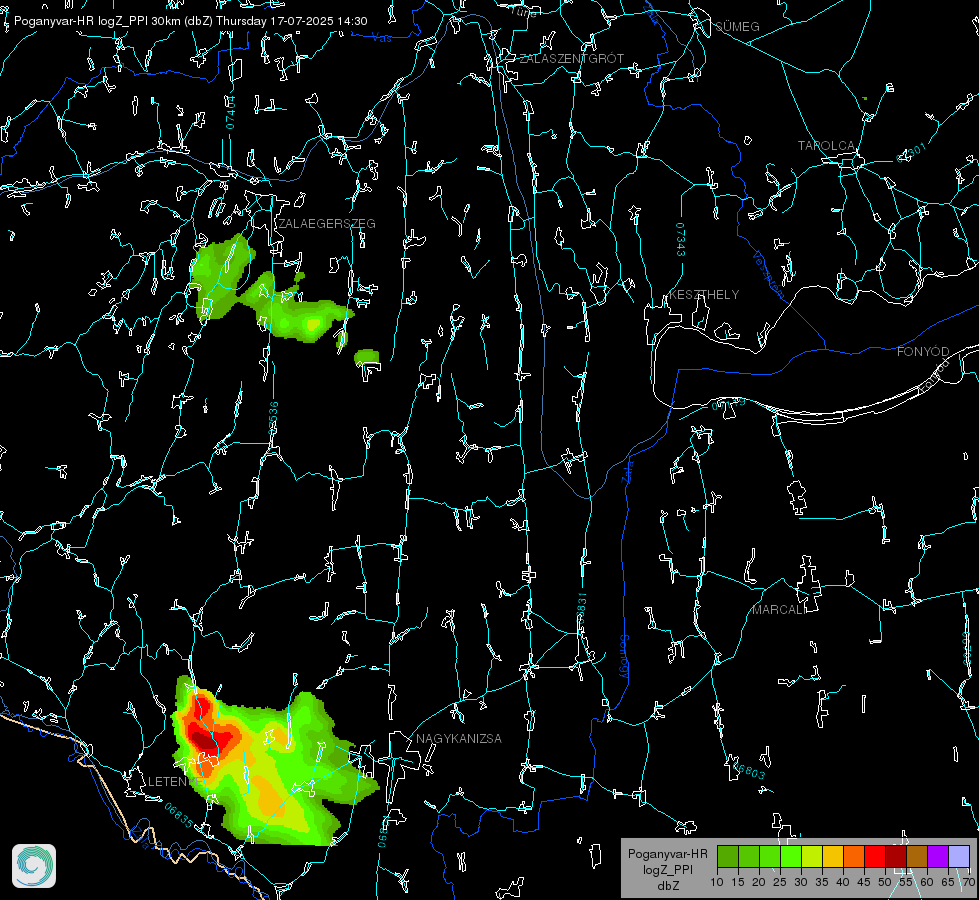Click the 15–20 dBZ green legend swatch
The height and width of the screenshot is (900, 979).
(749, 856)
